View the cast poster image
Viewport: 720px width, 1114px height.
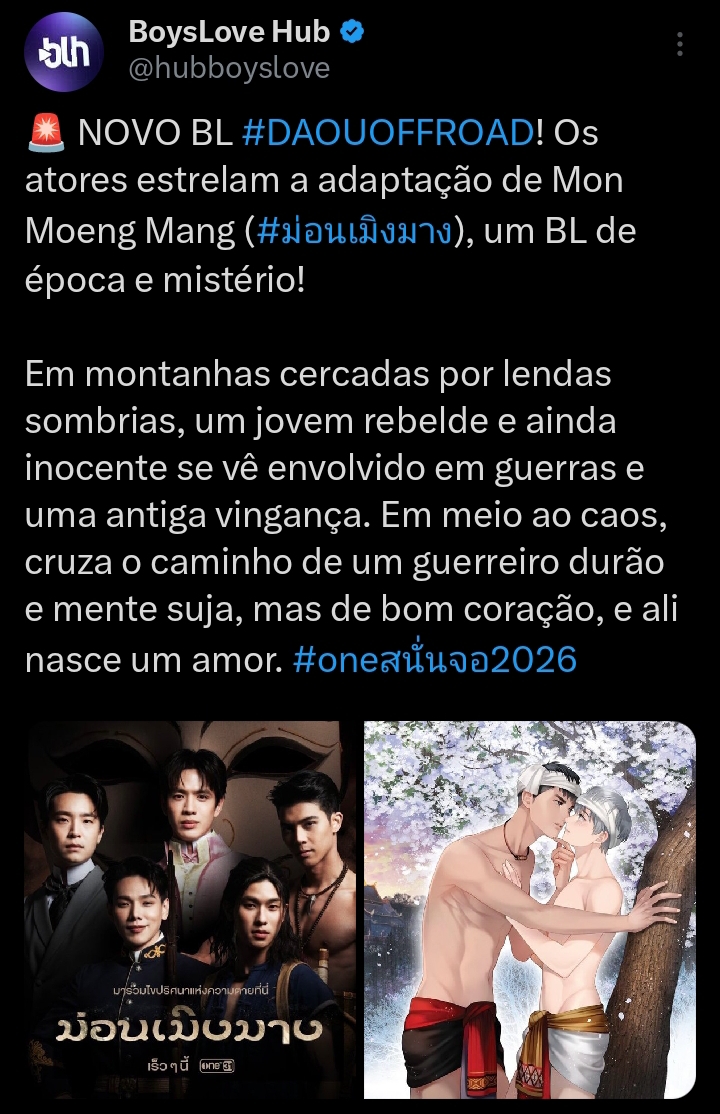click(x=190, y=909)
